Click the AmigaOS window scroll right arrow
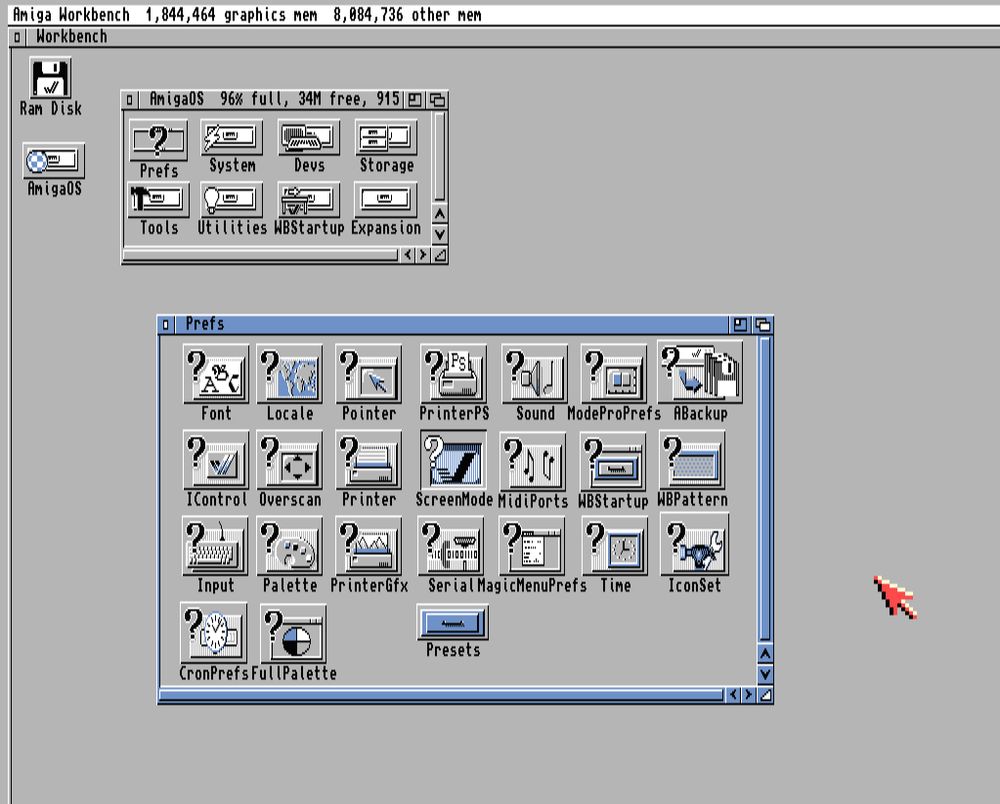The image size is (1000, 804). pyautogui.click(x=423, y=255)
